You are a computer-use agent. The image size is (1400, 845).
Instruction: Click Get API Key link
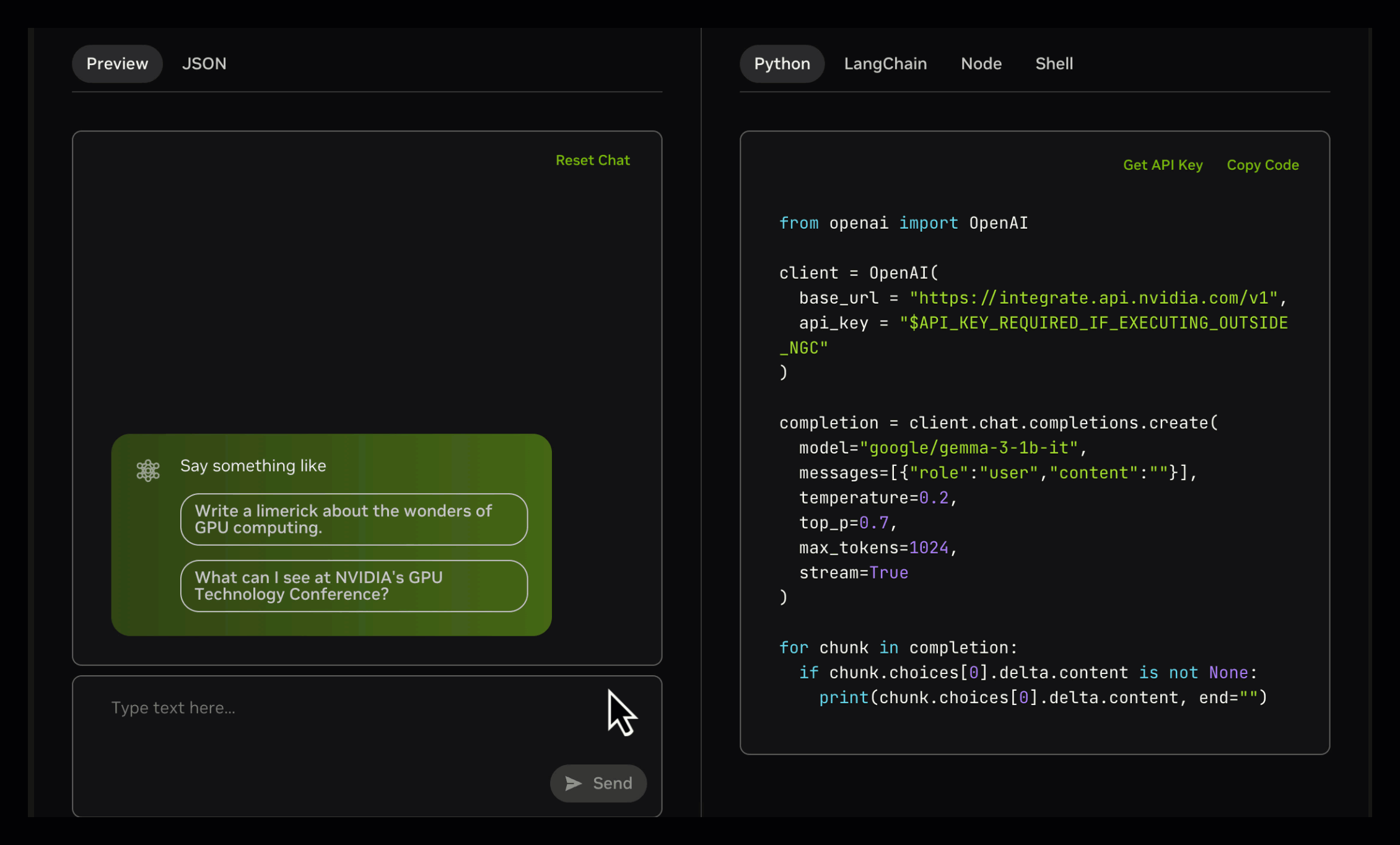tap(1163, 165)
